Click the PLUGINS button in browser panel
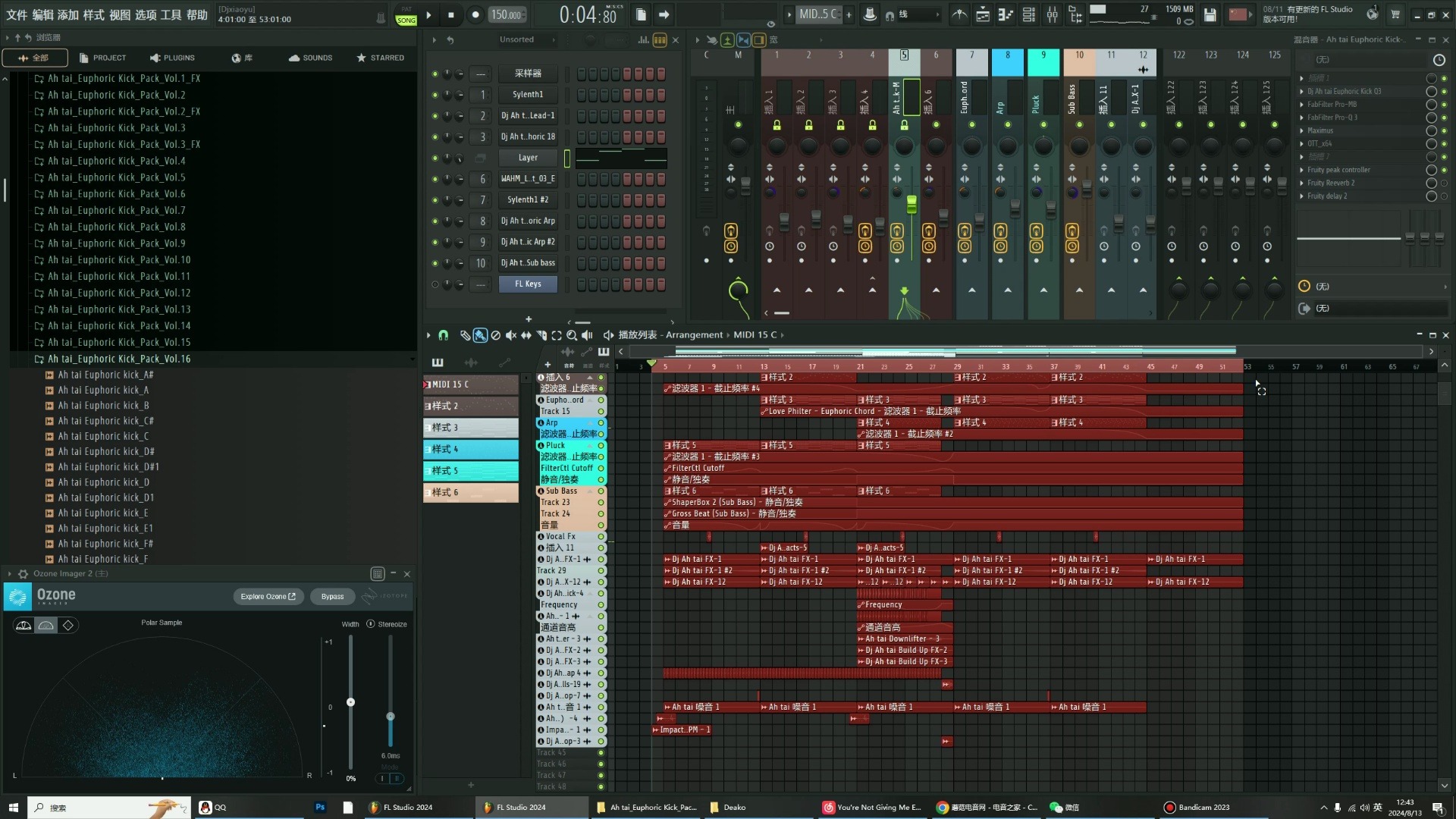Image resolution: width=1456 pixels, height=819 pixels. [173, 58]
